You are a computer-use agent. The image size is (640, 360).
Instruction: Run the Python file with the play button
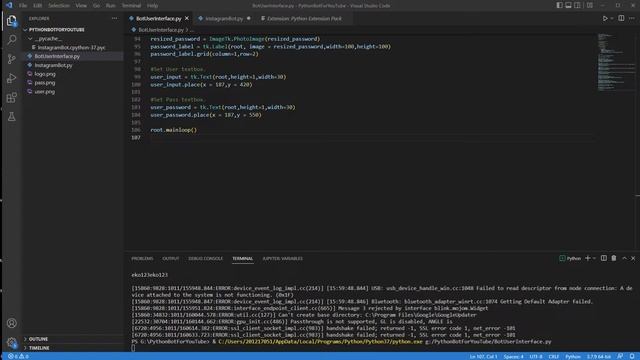coord(605,18)
